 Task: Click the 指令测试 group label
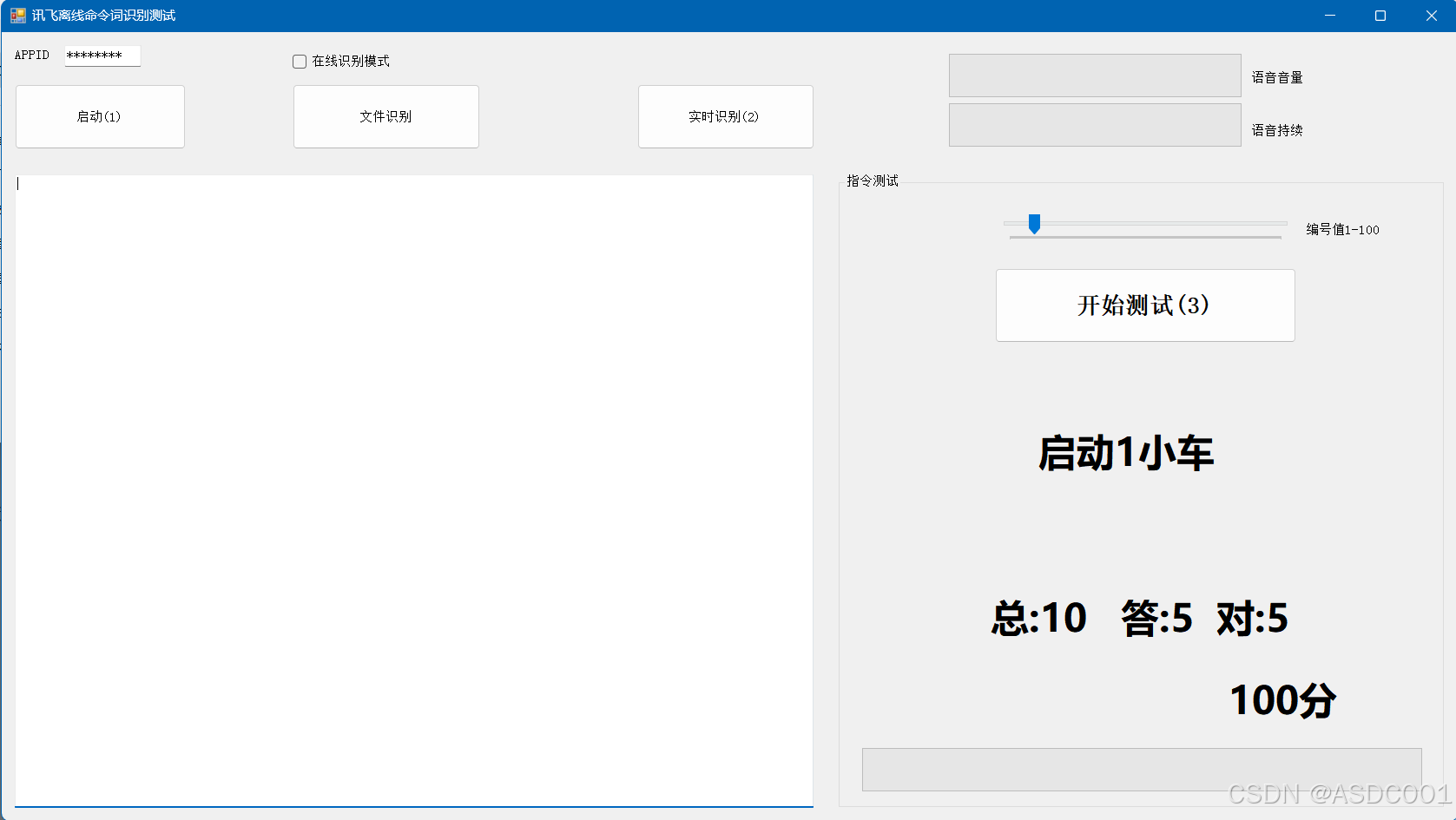(x=873, y=180)
